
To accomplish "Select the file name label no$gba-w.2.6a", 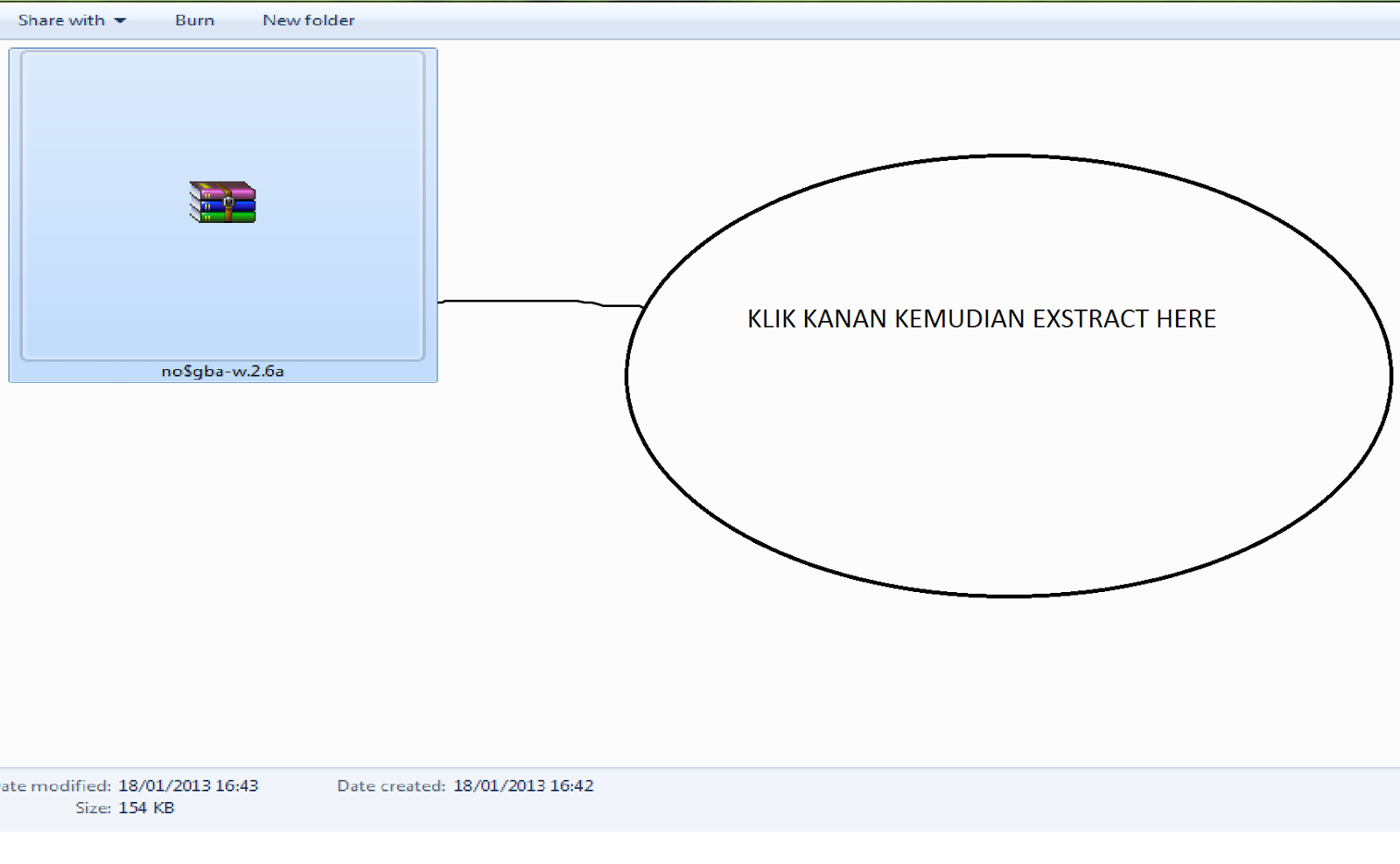I will 221,370.
